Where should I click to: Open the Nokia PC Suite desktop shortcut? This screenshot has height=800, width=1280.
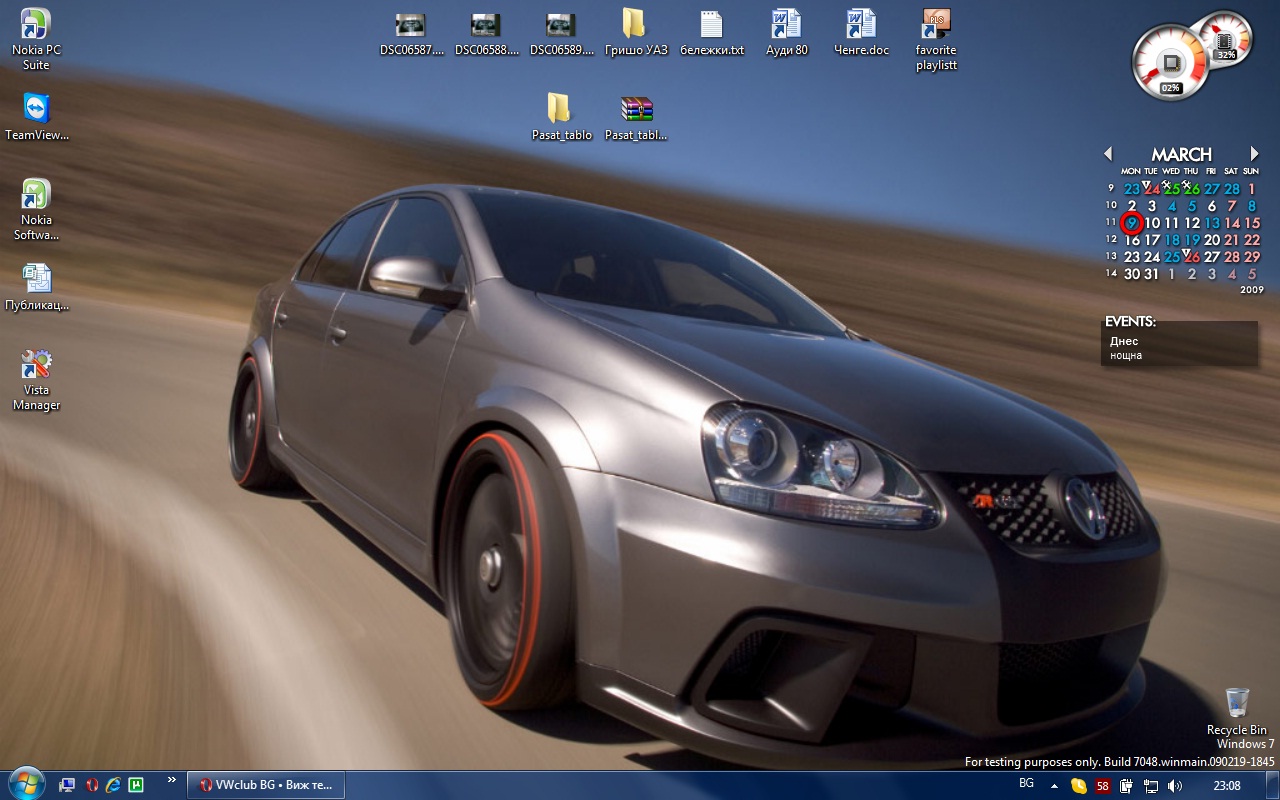(x=36, y=26)
